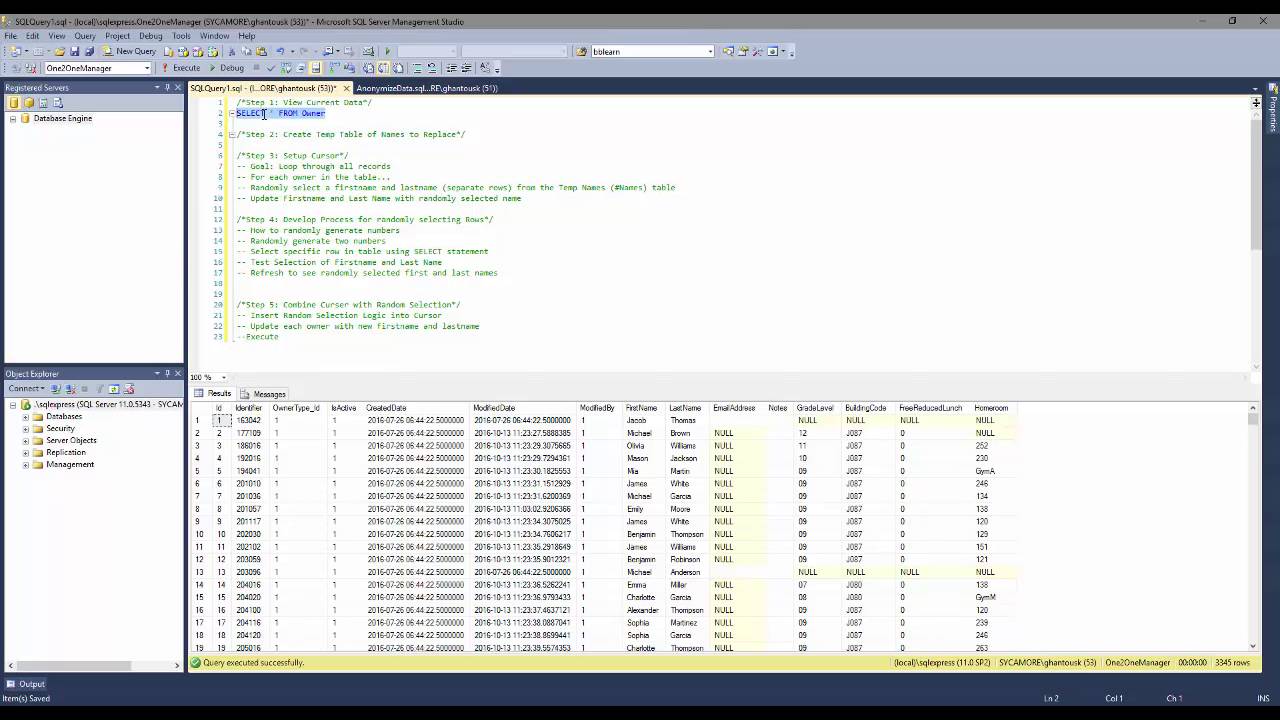Click the Save file icon in toolbar
This screenshot has height=720, width=1280.
pos(74,51)
